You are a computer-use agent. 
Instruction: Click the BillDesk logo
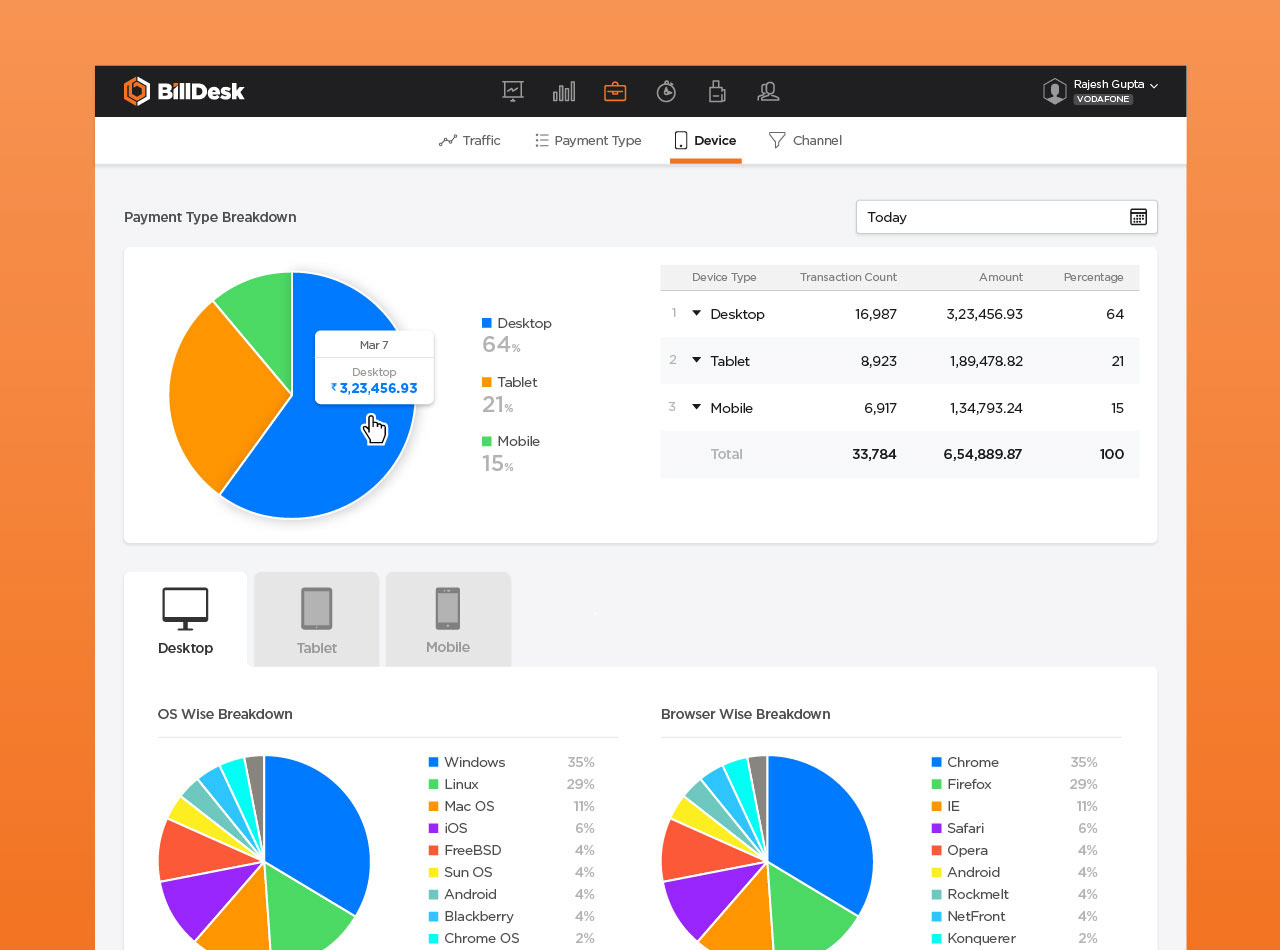pos(184,92)
